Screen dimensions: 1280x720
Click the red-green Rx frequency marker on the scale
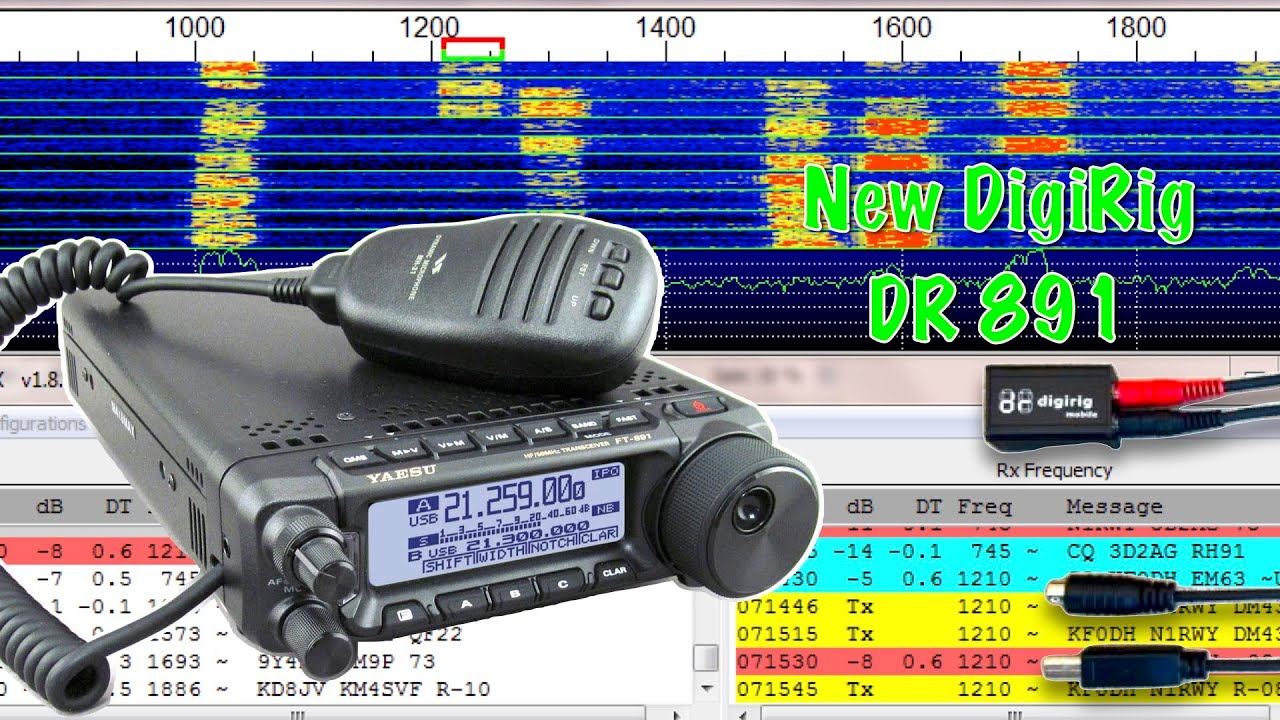(x=473, y=49)
